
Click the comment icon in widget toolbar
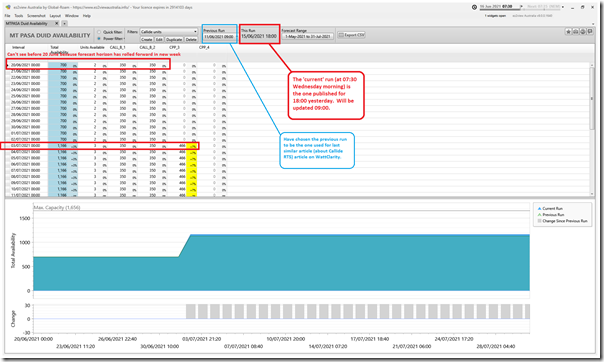click(x=590, y=32)
